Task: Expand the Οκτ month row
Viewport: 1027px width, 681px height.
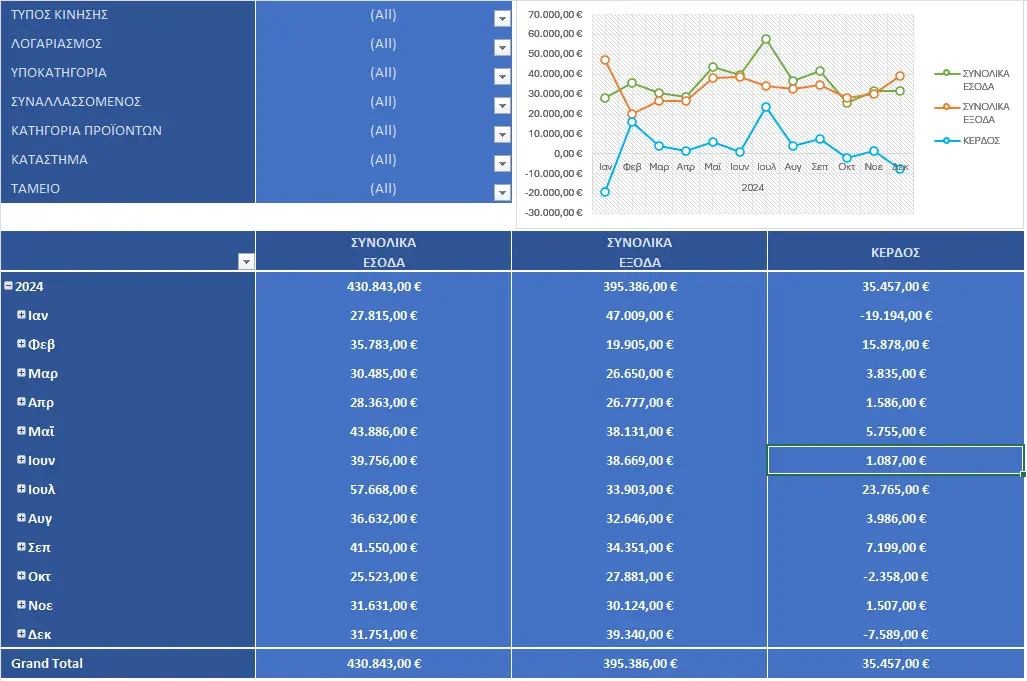Action: pyautogui.click(x=21, y=576)
